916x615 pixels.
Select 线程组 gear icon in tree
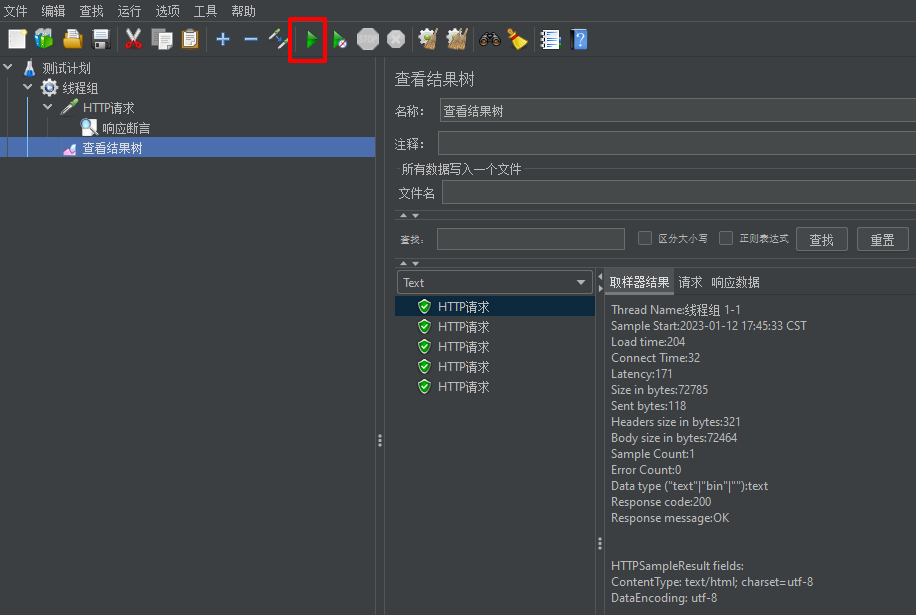(49, 88)
